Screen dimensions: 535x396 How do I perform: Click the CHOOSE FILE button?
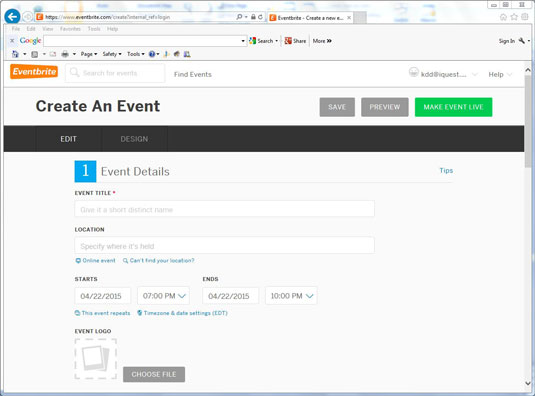[x=154, y=374]
